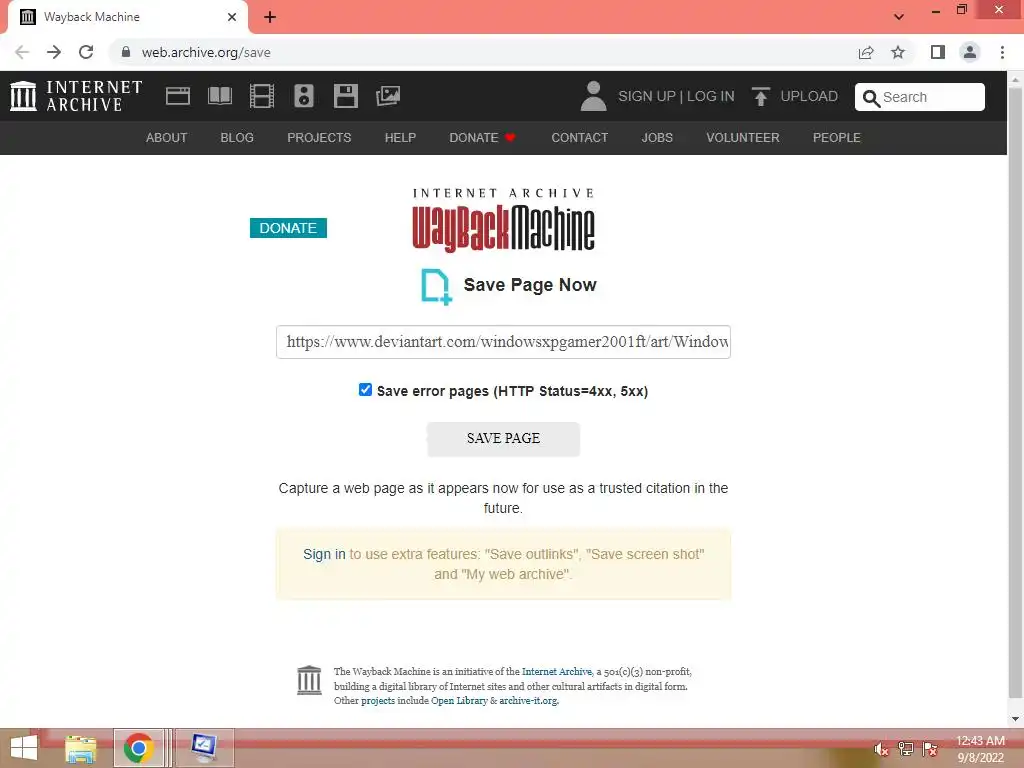Open the Web archive icon in navbar
The width and height of the screenshot is (1024, 768).
(178, 97)
